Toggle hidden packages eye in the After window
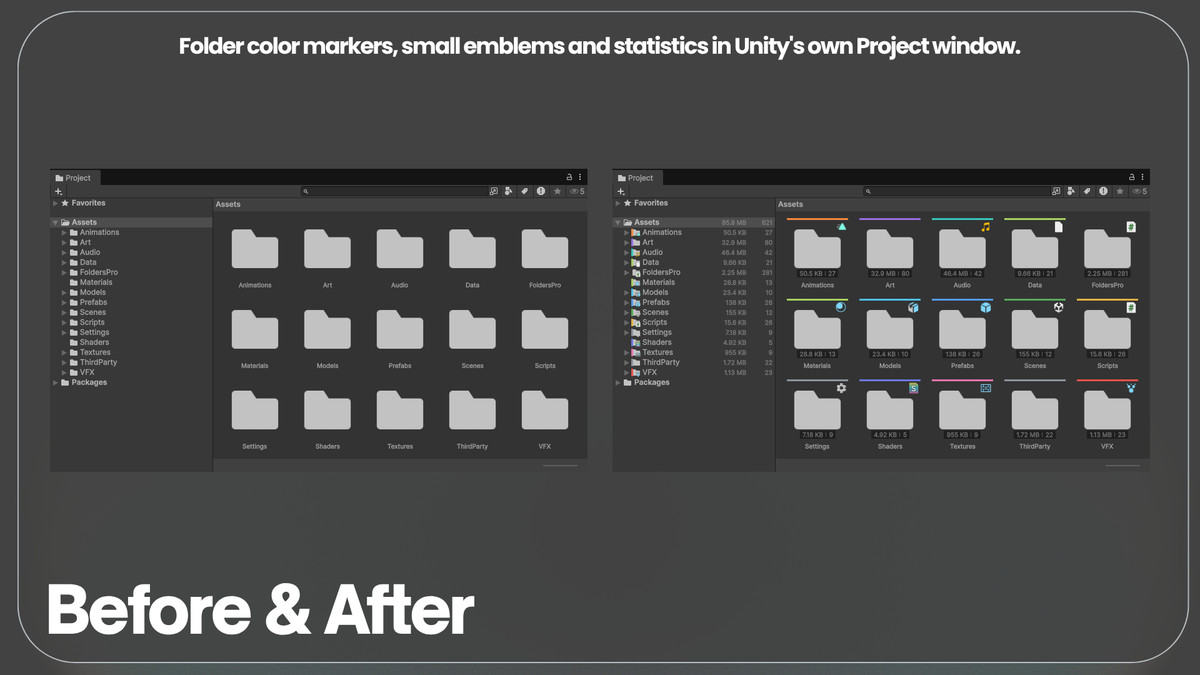This screenshot has width=1200, height=675. [x=1139, y=191]
